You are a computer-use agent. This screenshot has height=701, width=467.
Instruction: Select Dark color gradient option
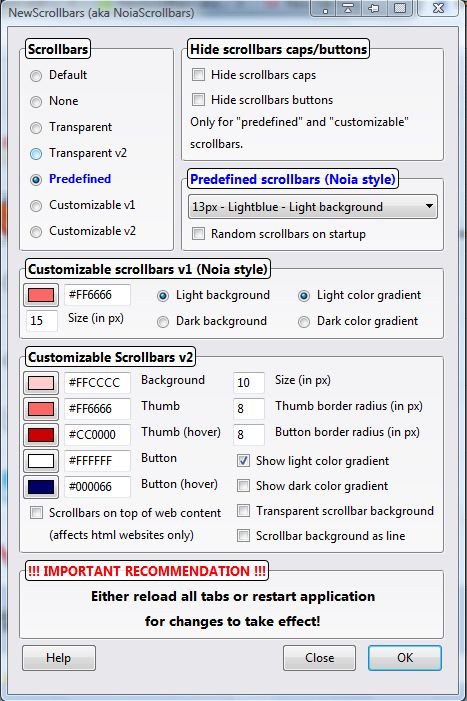coord(304,321)
